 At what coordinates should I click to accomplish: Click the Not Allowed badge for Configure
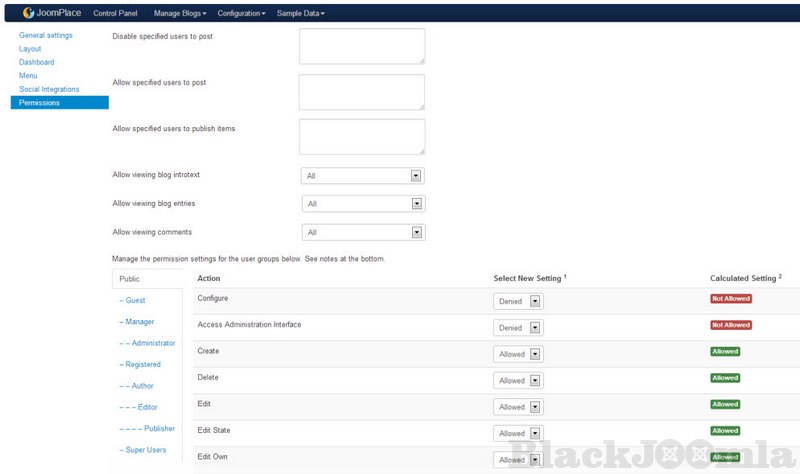pyautogui.click(x=730, y=298)
